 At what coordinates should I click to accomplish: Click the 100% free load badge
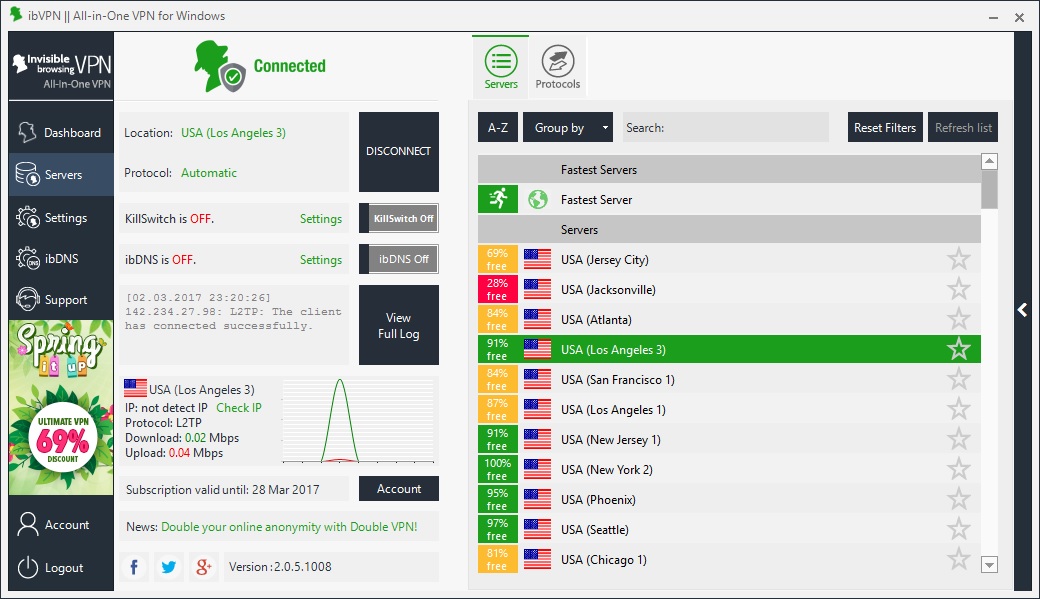[497, 469]
